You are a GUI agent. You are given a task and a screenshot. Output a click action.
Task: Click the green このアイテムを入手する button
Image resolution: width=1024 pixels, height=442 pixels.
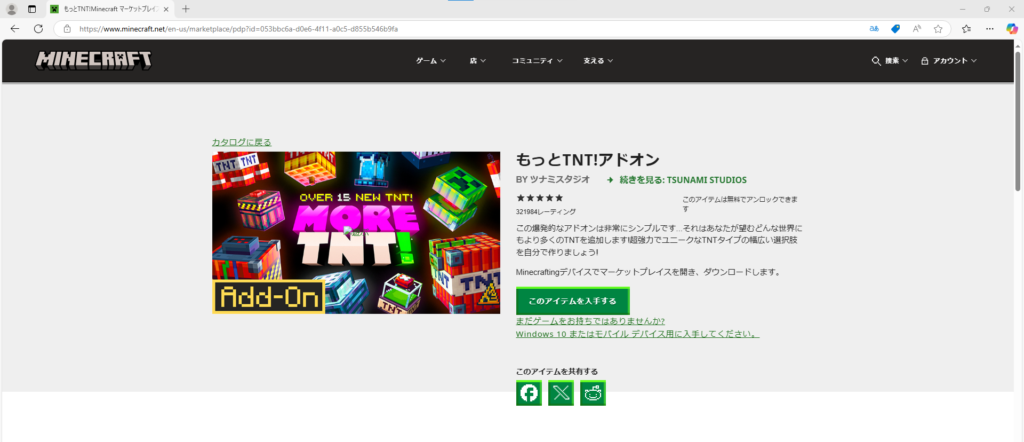coord(572,300)
